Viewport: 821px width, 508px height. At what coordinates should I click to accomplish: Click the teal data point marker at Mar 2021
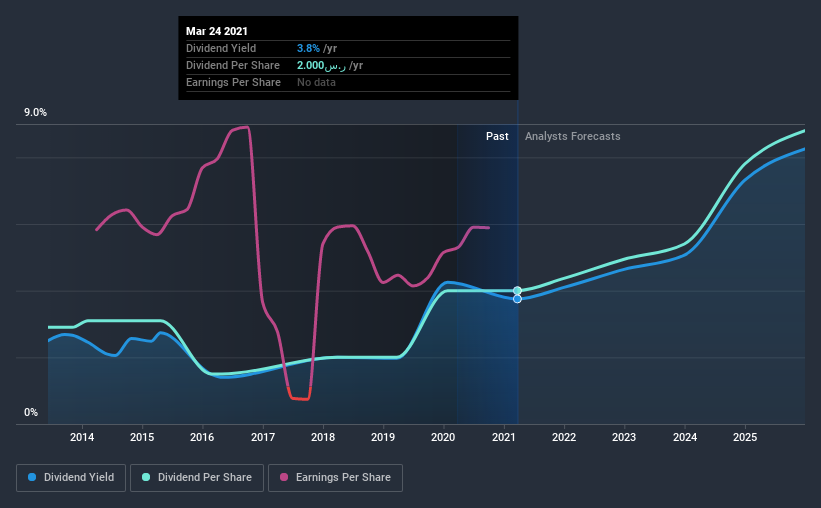(x=517, y=291)
